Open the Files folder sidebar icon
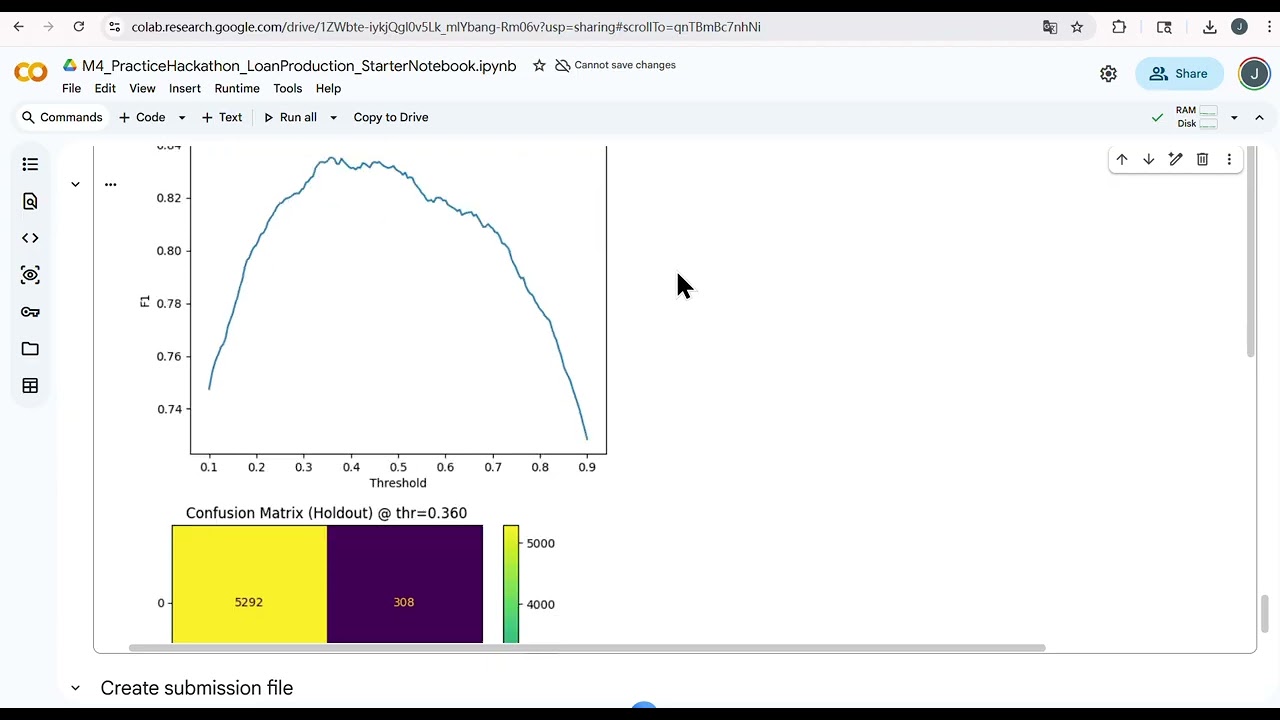The image size is (1280, 720). click(30, 349)
